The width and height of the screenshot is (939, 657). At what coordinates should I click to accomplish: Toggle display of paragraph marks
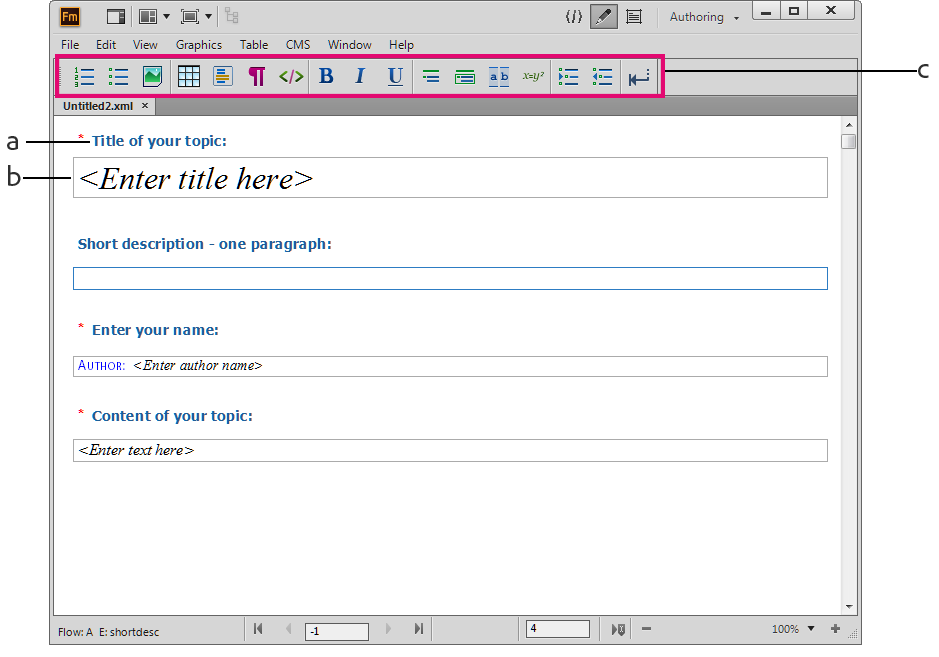click(x=256, y=76)
